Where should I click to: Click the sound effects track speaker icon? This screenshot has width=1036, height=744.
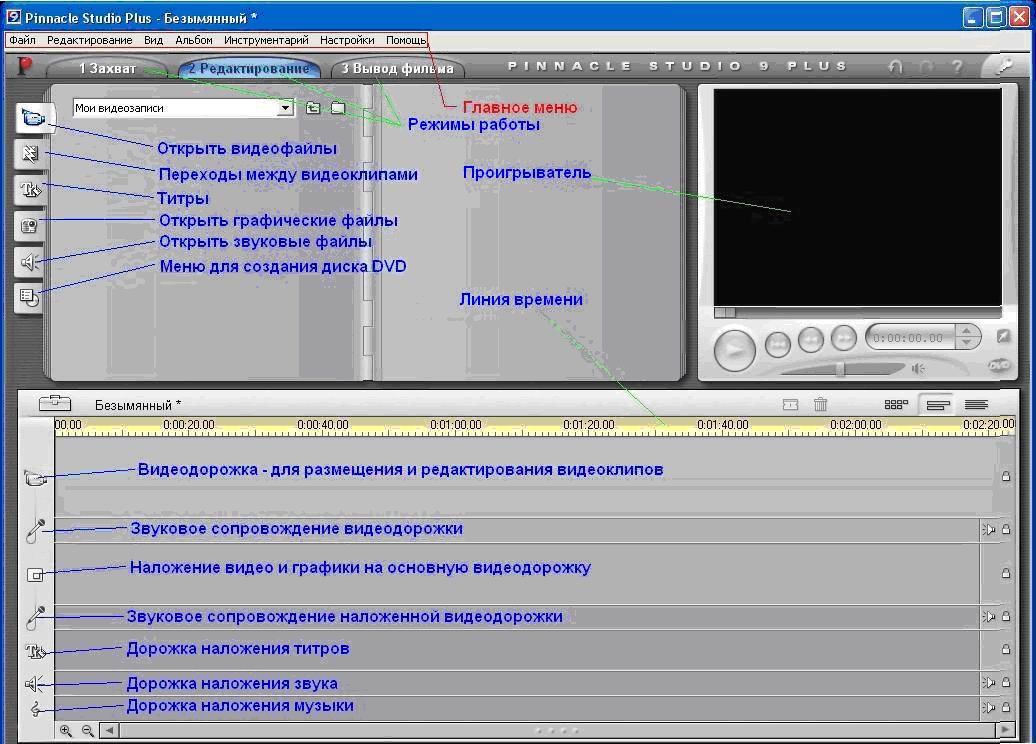pos(34,683)
